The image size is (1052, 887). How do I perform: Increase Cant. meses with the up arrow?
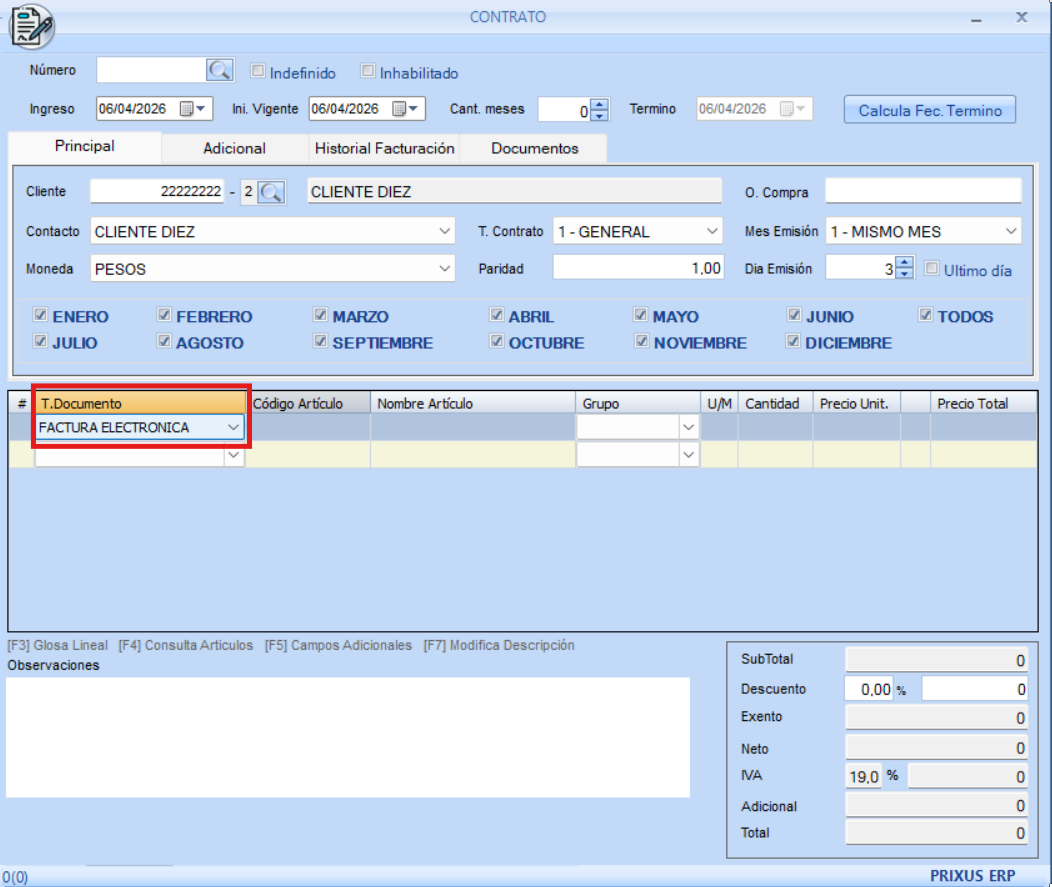[599, 104]
